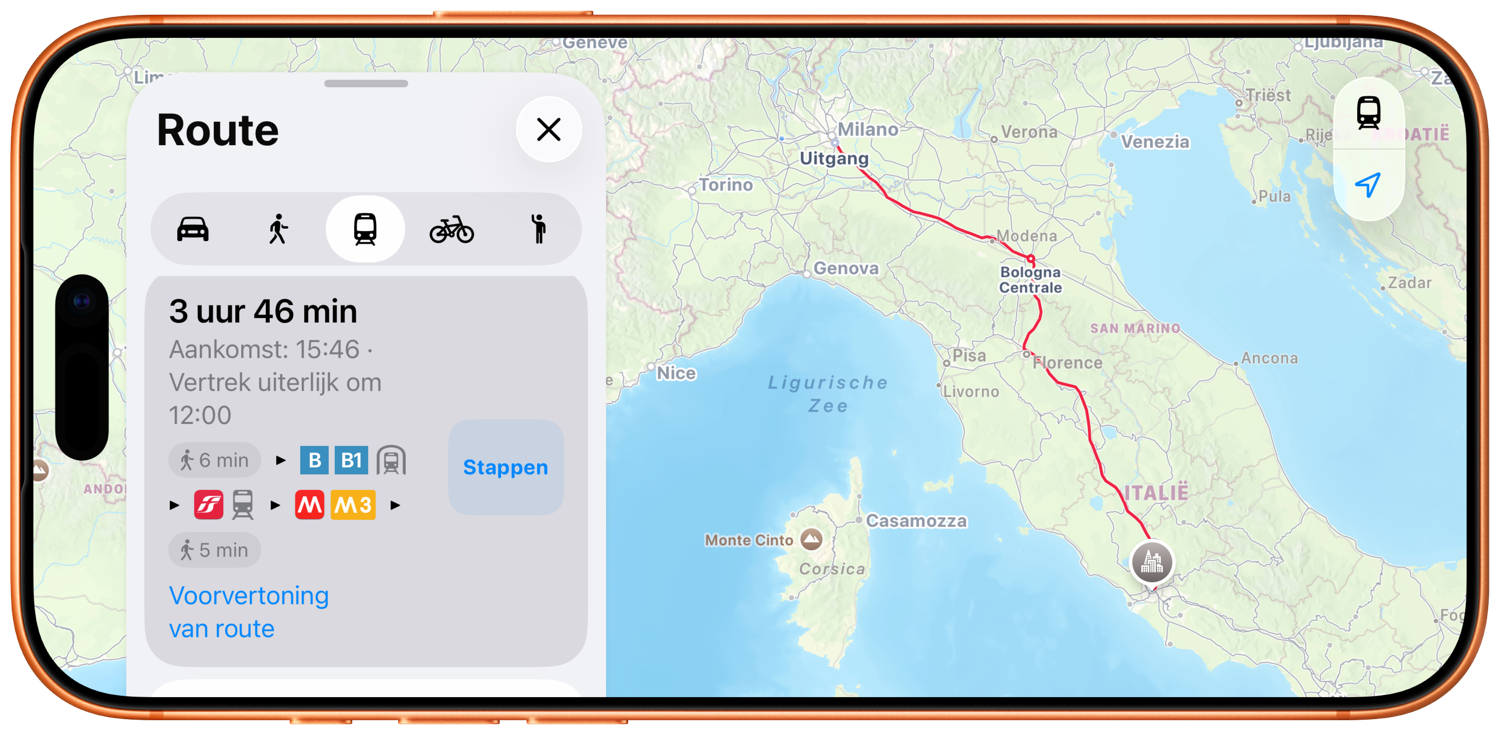Tap the 5 min walking segment chip
Viewport: 1500px width, 735px height.
click(215, 550)
